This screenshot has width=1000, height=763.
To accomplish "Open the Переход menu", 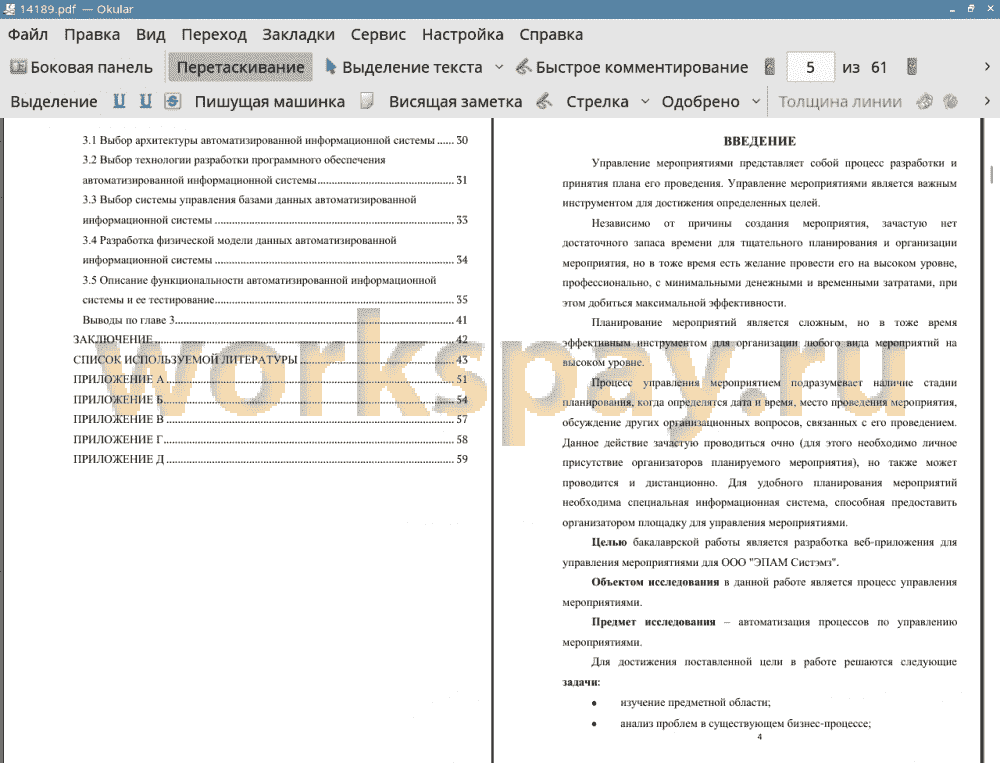I will pos(214,34).
